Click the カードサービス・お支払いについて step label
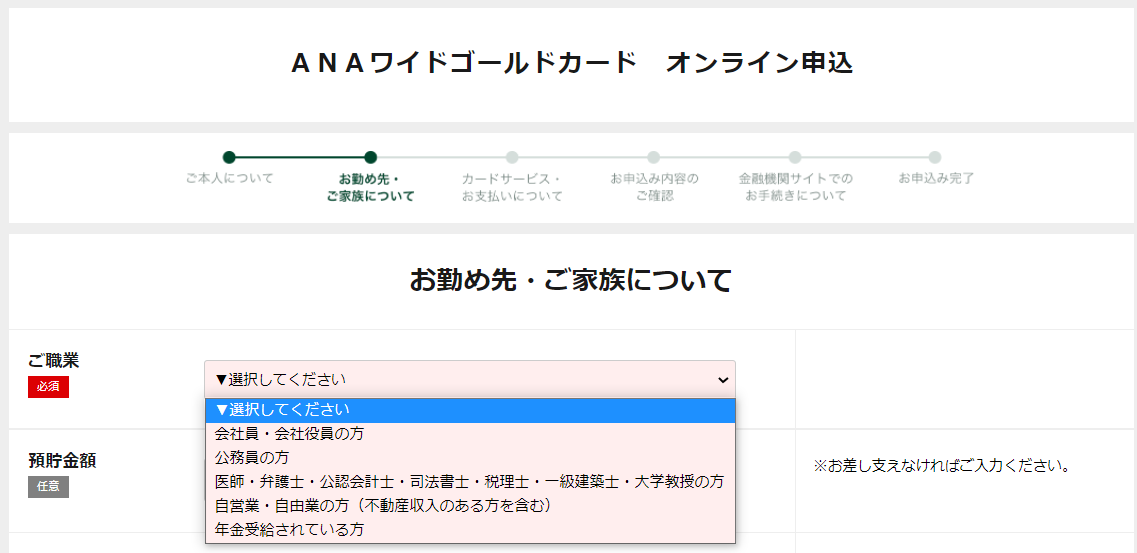This screenshot has height=553, width=1137. click(x=512, y=187)
